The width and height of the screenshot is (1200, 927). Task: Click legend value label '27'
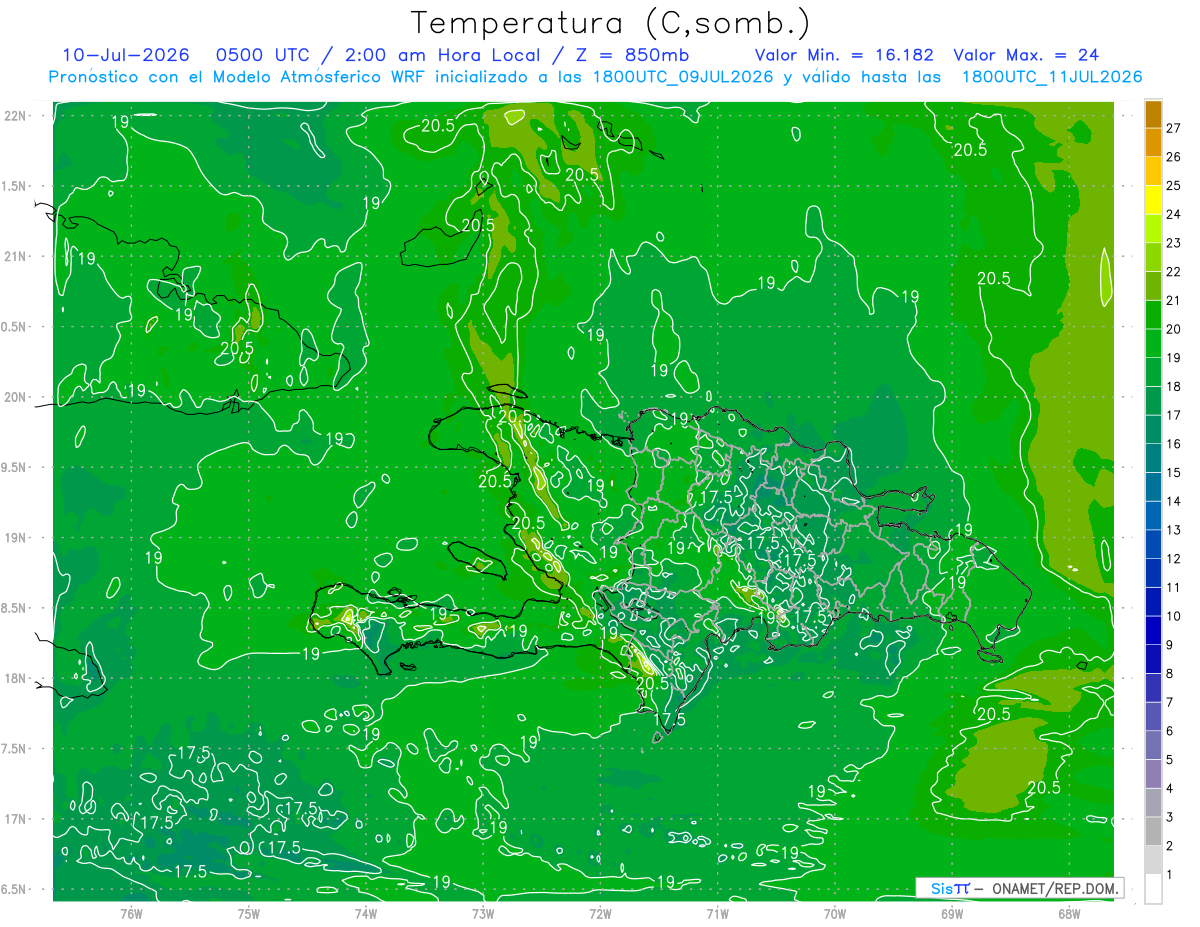tap(1173, 128)
